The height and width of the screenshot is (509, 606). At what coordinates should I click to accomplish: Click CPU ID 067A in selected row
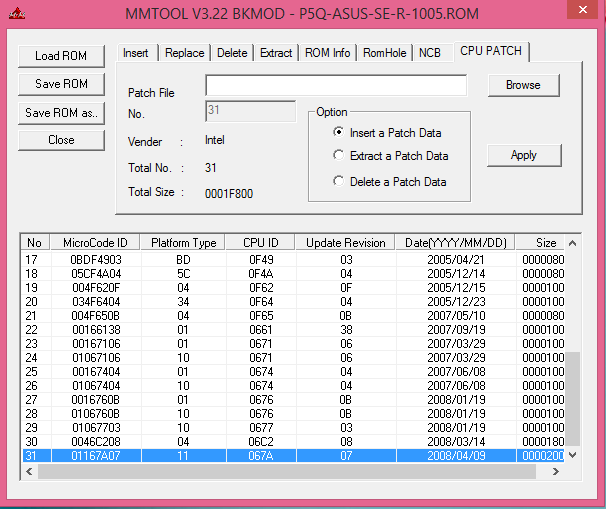(x=261, y=456)
